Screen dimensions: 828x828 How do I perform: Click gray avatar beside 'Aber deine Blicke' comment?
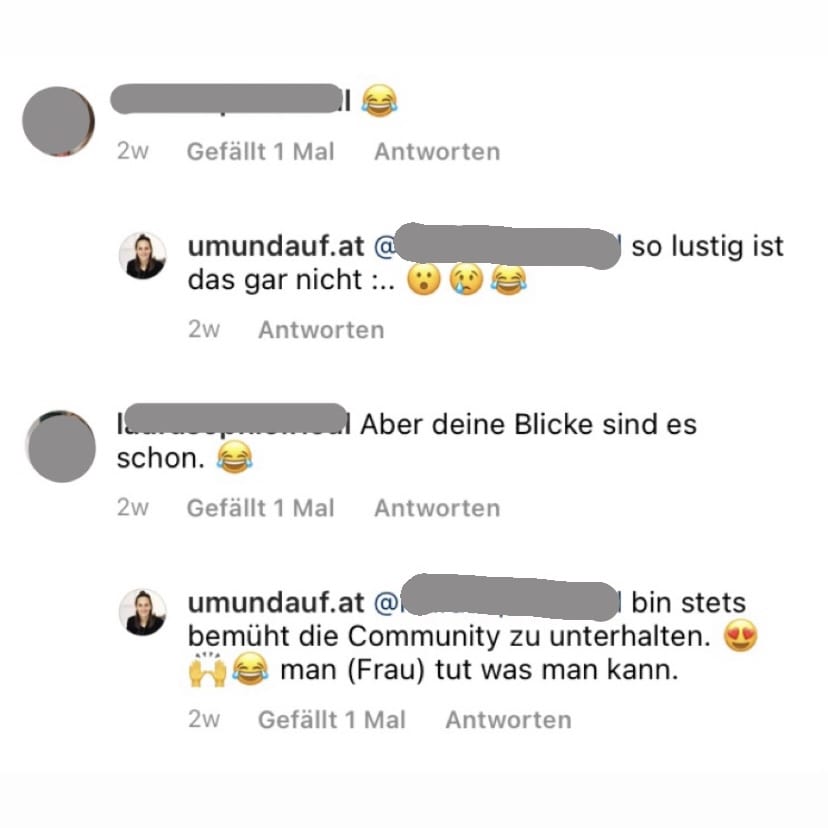pyautogui.click(x=61, y=446)
